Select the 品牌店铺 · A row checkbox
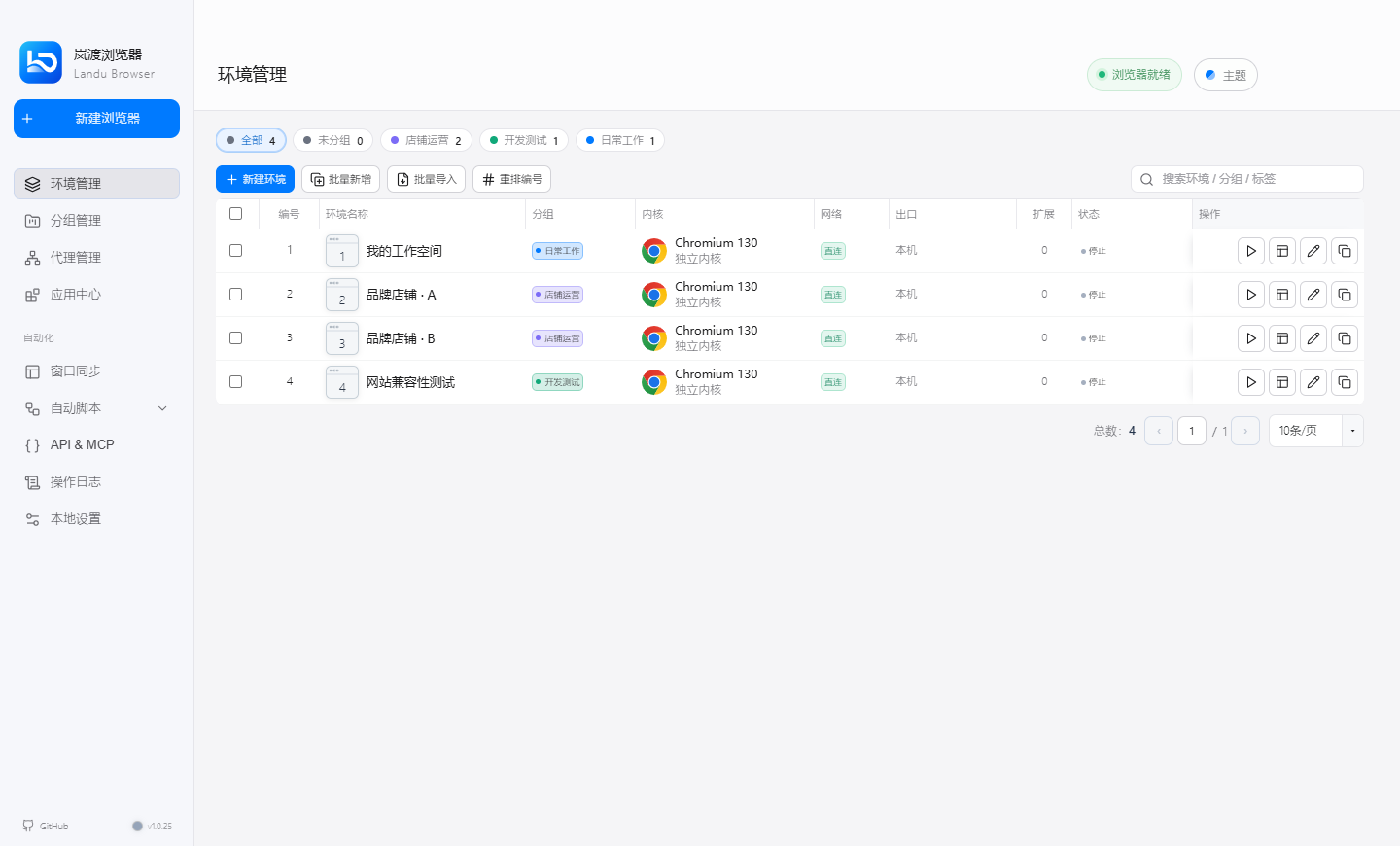This screenshot has height=846, width=1400. pos(235,295)
